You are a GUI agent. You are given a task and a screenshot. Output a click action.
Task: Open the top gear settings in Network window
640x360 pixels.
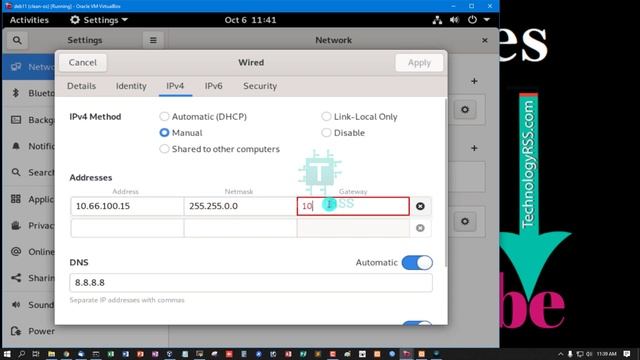tap(465, 109)
